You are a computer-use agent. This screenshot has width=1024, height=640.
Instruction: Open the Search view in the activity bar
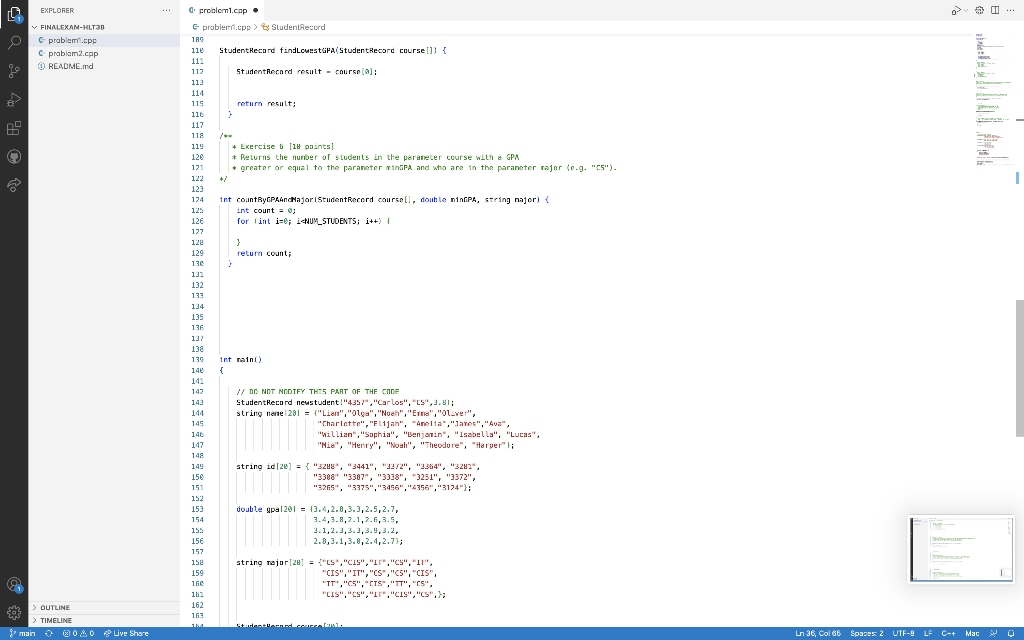13,44
